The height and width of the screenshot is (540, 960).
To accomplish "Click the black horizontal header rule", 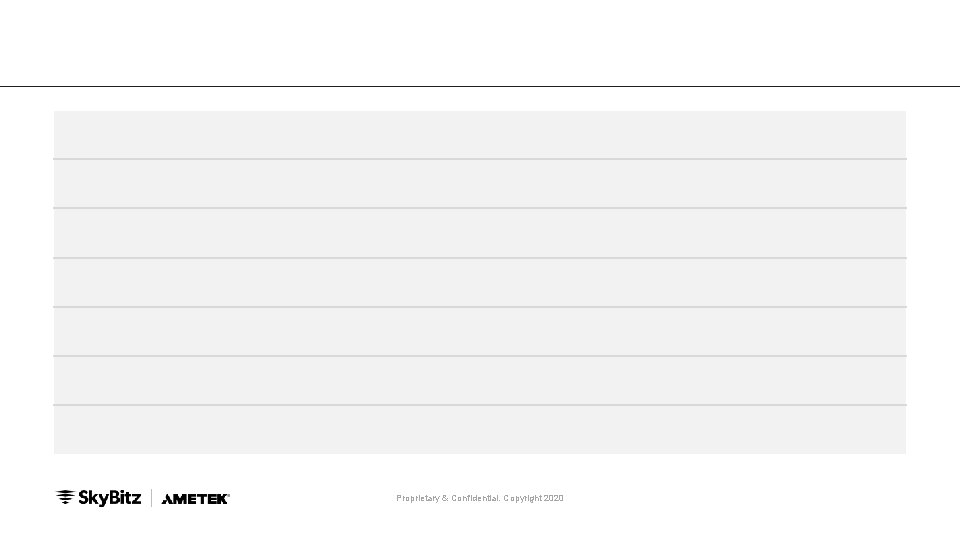I will (480, 86).
